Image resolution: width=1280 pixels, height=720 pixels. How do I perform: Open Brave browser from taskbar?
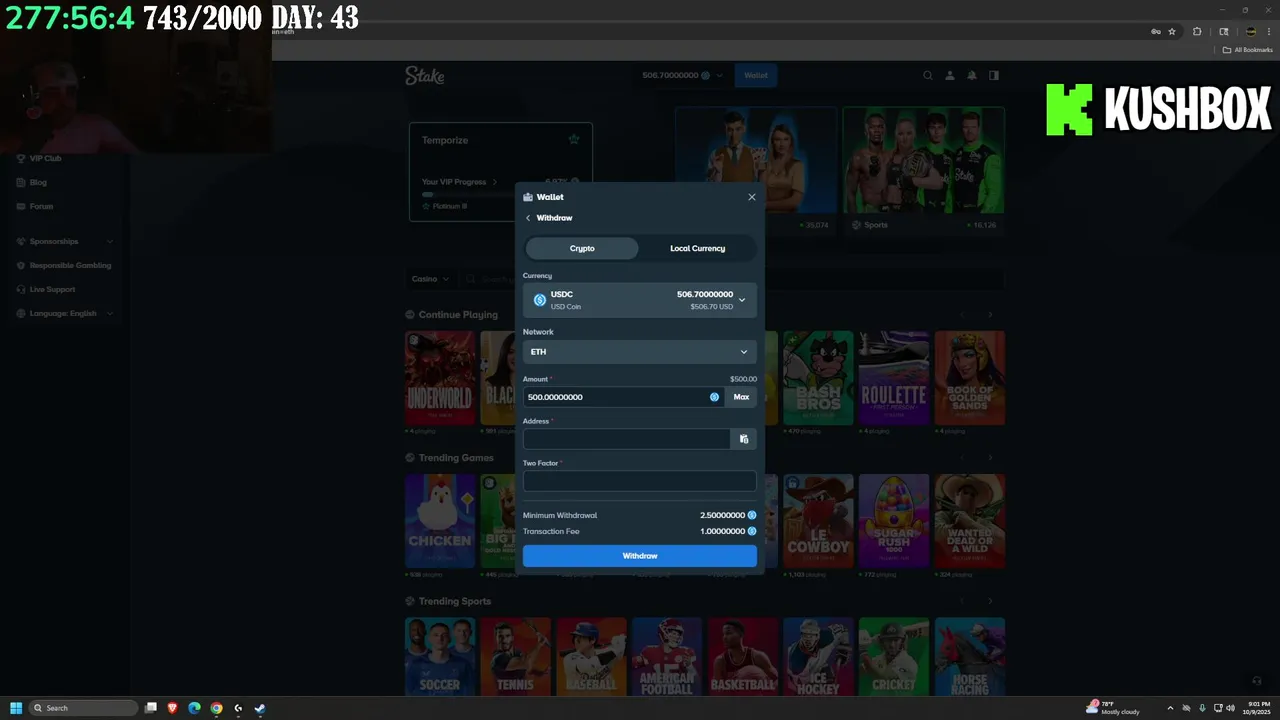point(172,708)
